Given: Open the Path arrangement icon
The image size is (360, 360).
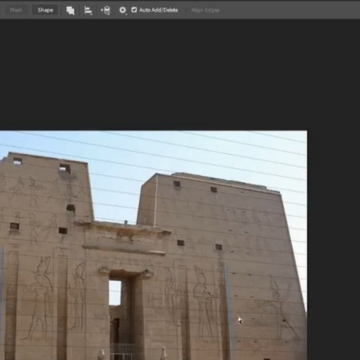Looking at the screenshot, I should [x=105, y=10].
